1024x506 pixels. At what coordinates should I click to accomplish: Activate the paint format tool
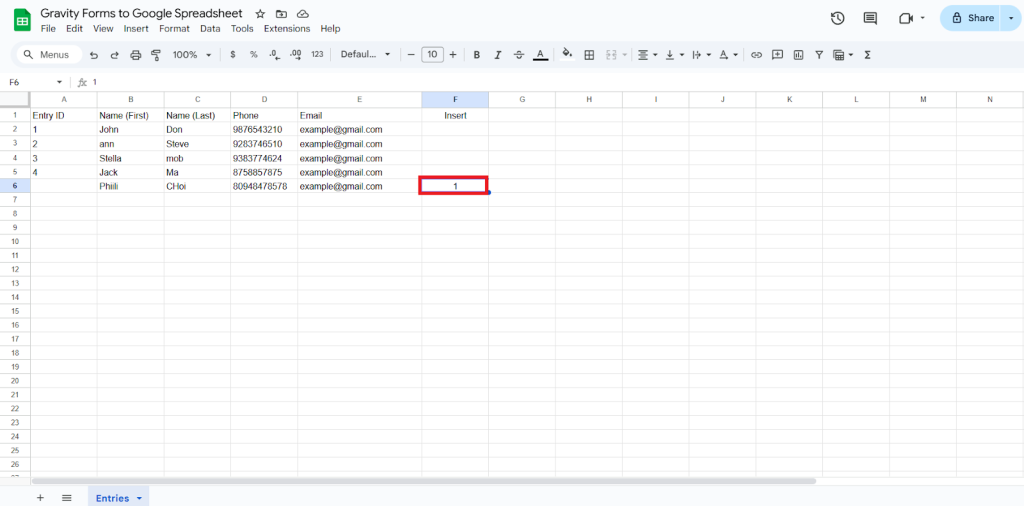pos(155,55)
